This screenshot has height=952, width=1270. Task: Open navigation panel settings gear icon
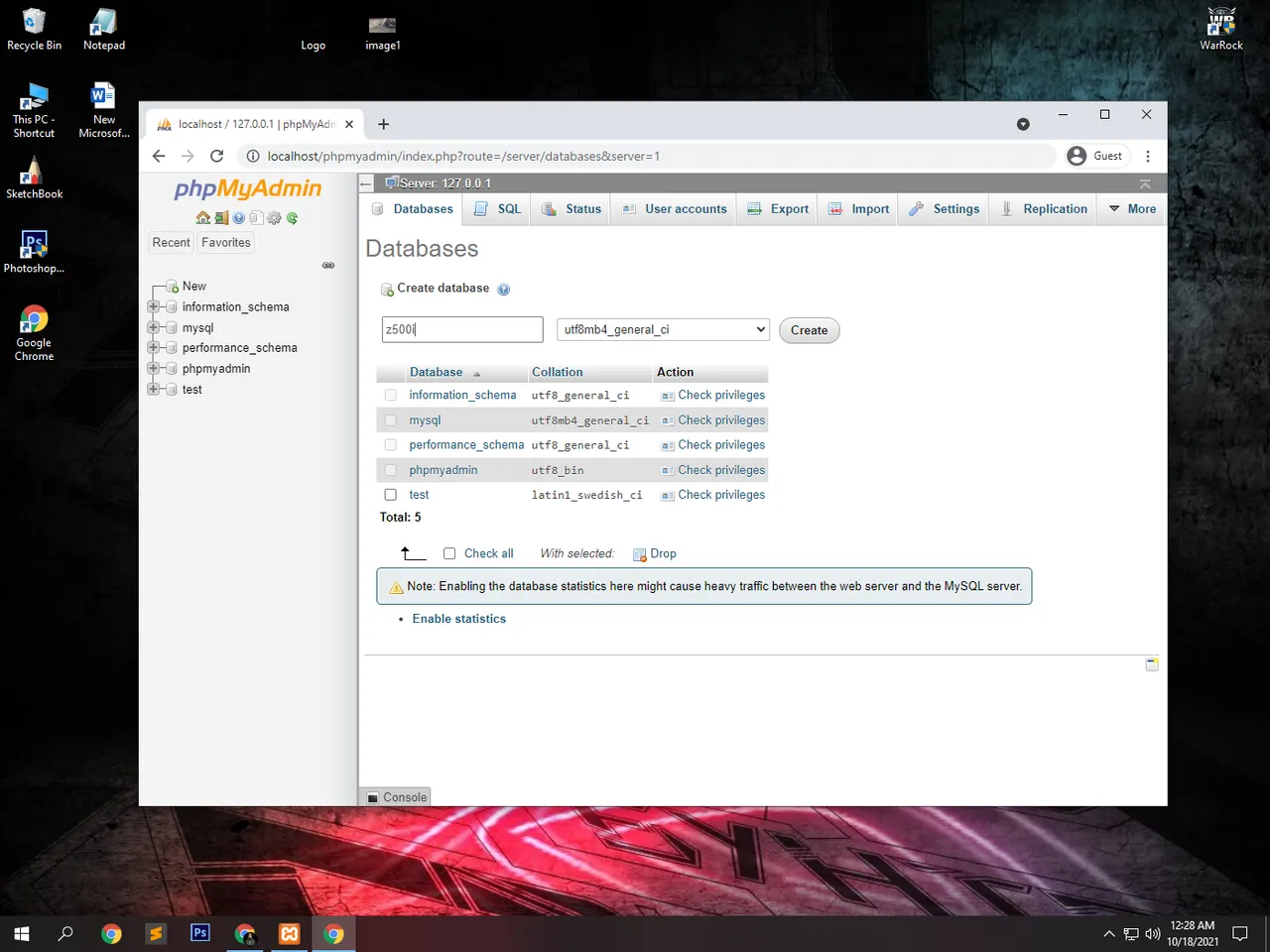(x=274, y=218)
